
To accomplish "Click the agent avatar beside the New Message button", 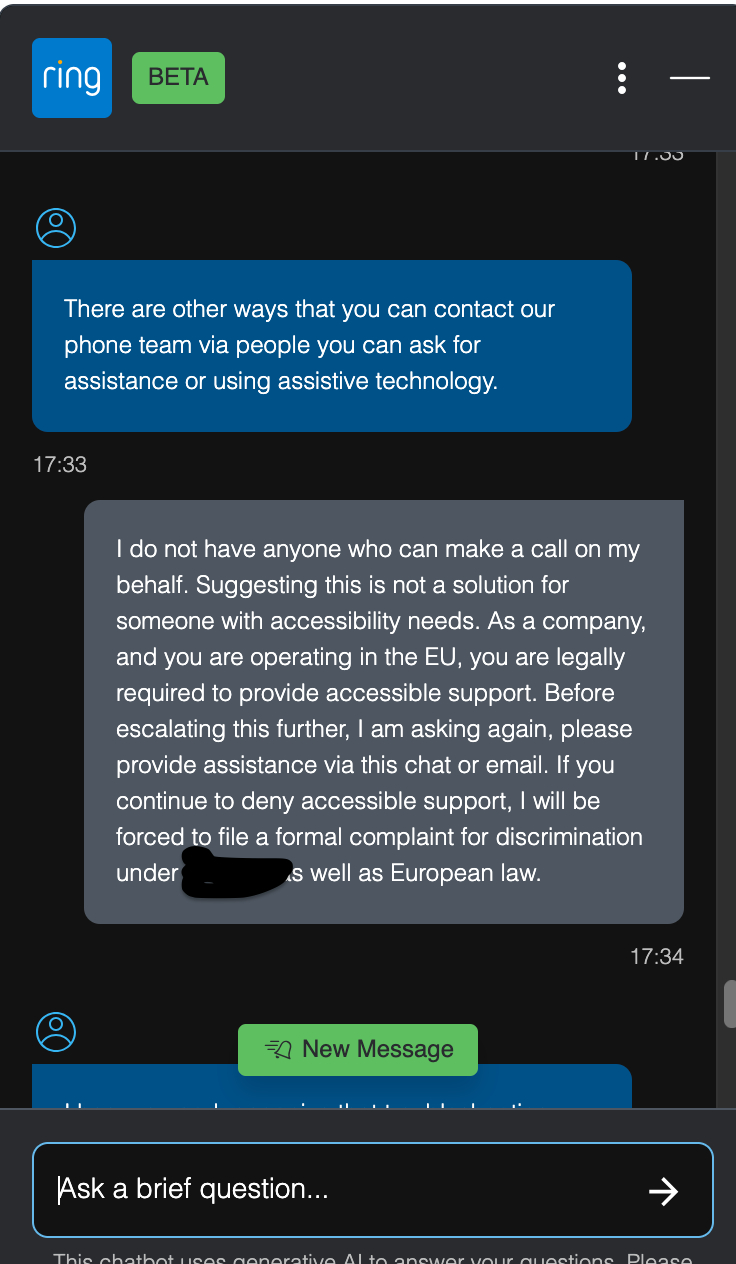I will point(56,1031).
